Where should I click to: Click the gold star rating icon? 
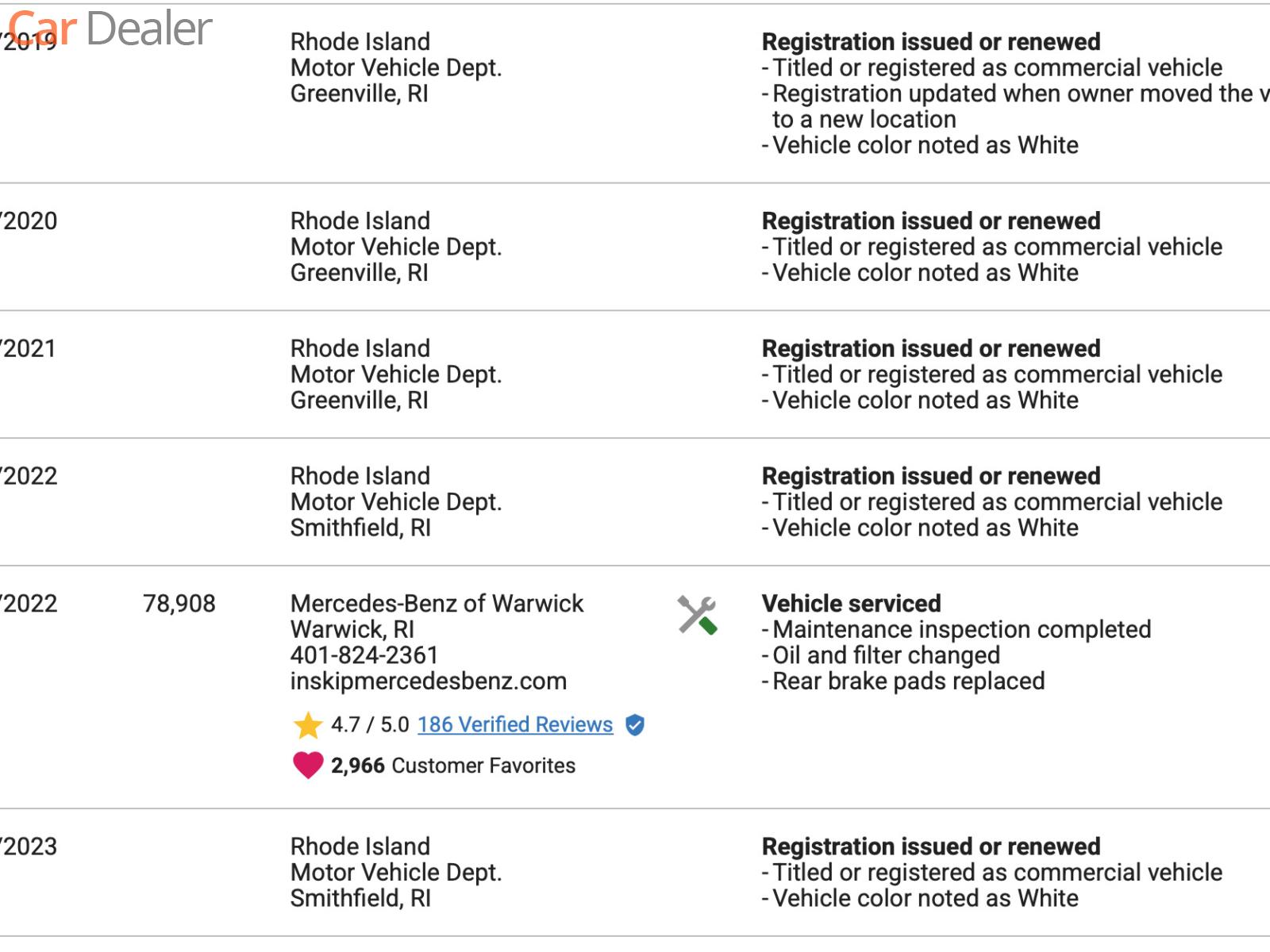pyautogui.click(x=307, y=725)
